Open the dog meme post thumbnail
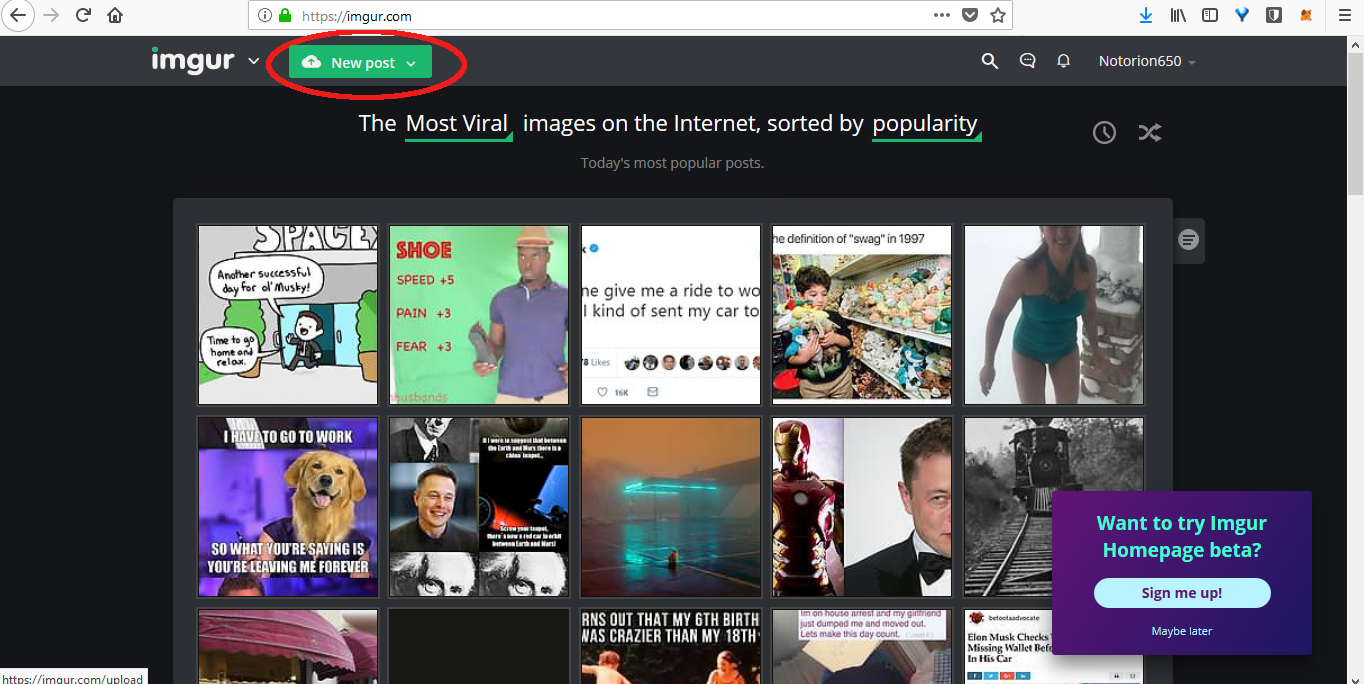1364x684 pixels. point(287,506)
